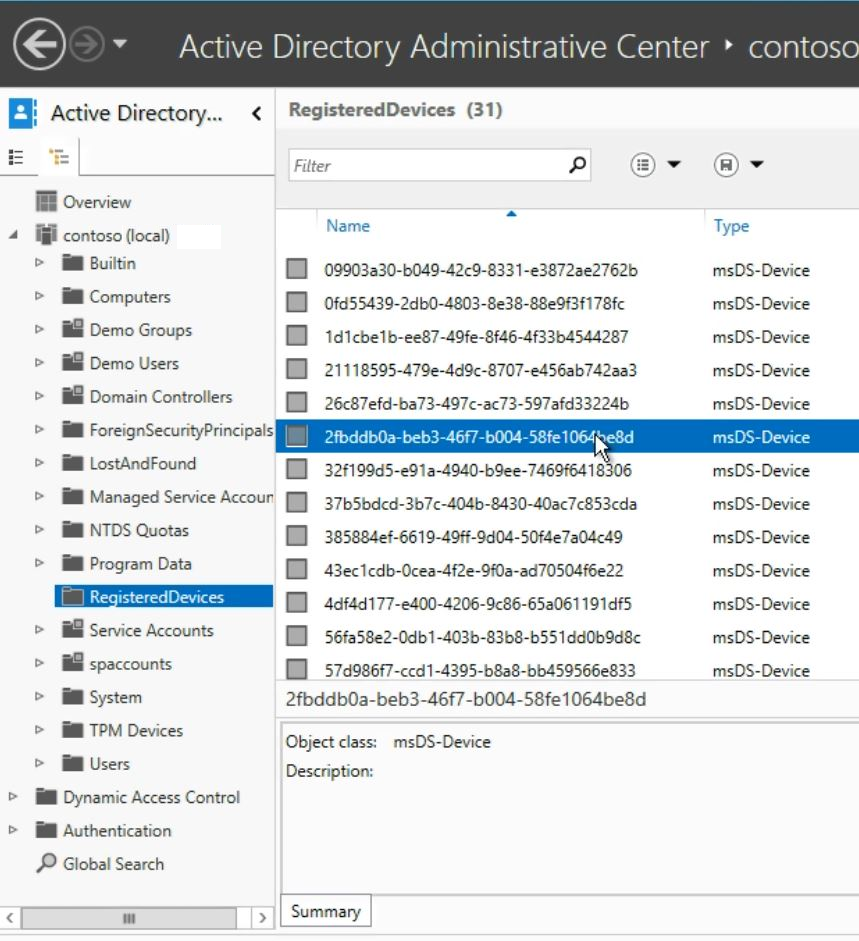Check the box for device 1d1cbe1b-ee87-49fe-8f46-4f33b4544287
Image resolution: width=859 pixels, height=941 pixels.
[x=297, y=335]
